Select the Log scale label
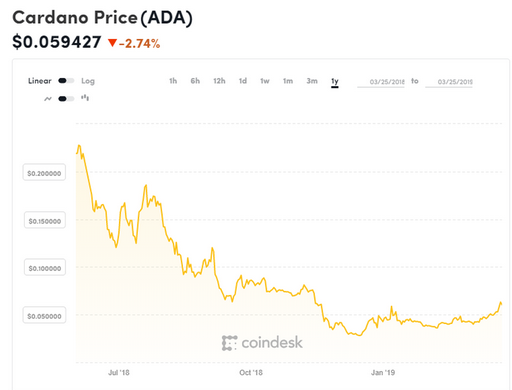 click(88, 81)
